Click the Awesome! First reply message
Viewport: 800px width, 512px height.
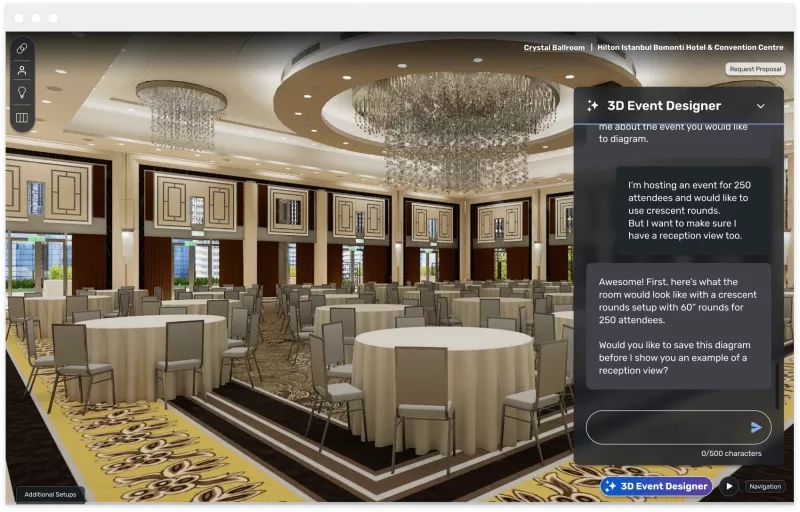pyautogui.click(x=678, y=326)
